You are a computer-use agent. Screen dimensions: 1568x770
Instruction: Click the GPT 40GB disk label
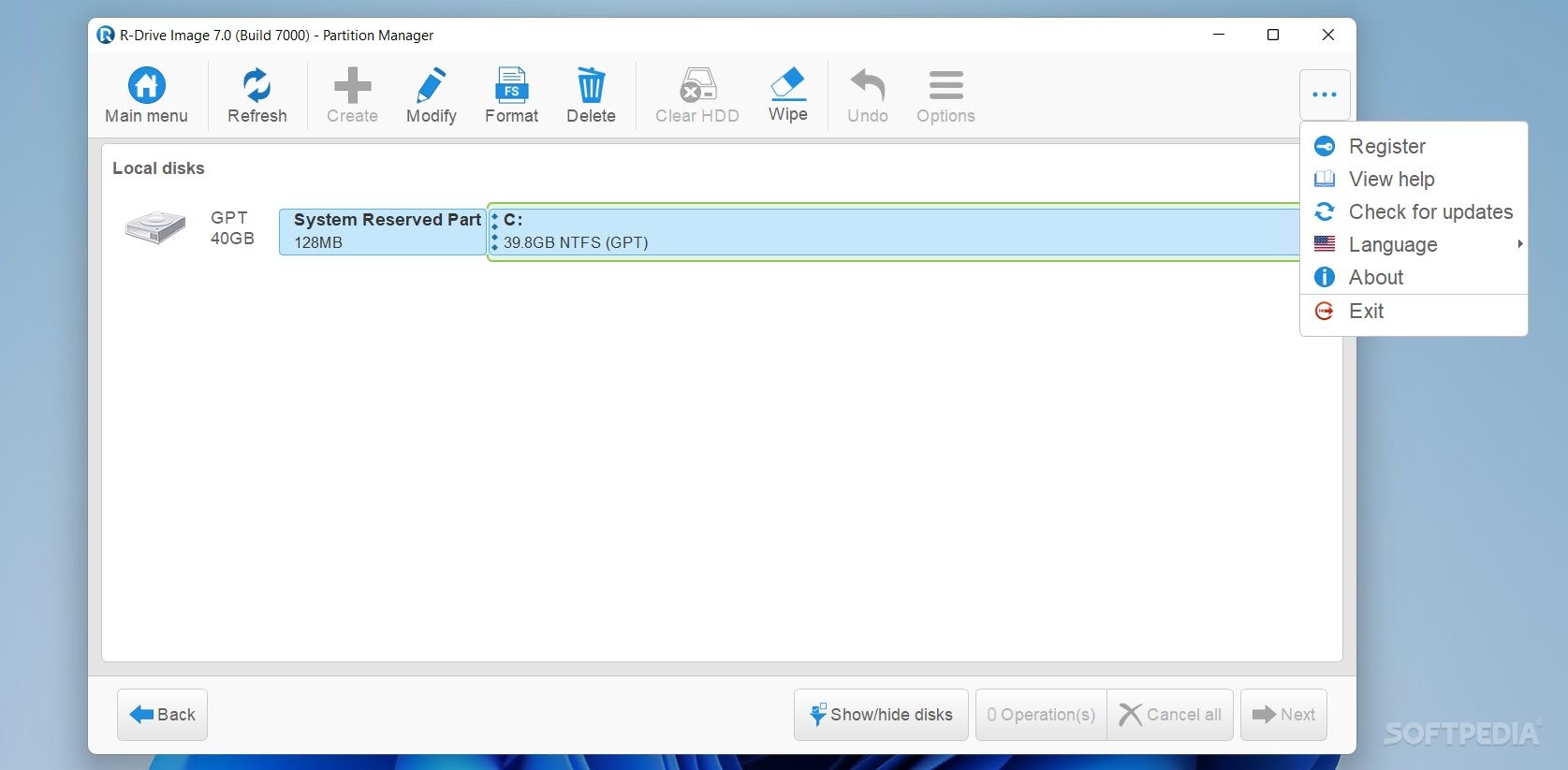pyautogui.click(x=232, y=228)
